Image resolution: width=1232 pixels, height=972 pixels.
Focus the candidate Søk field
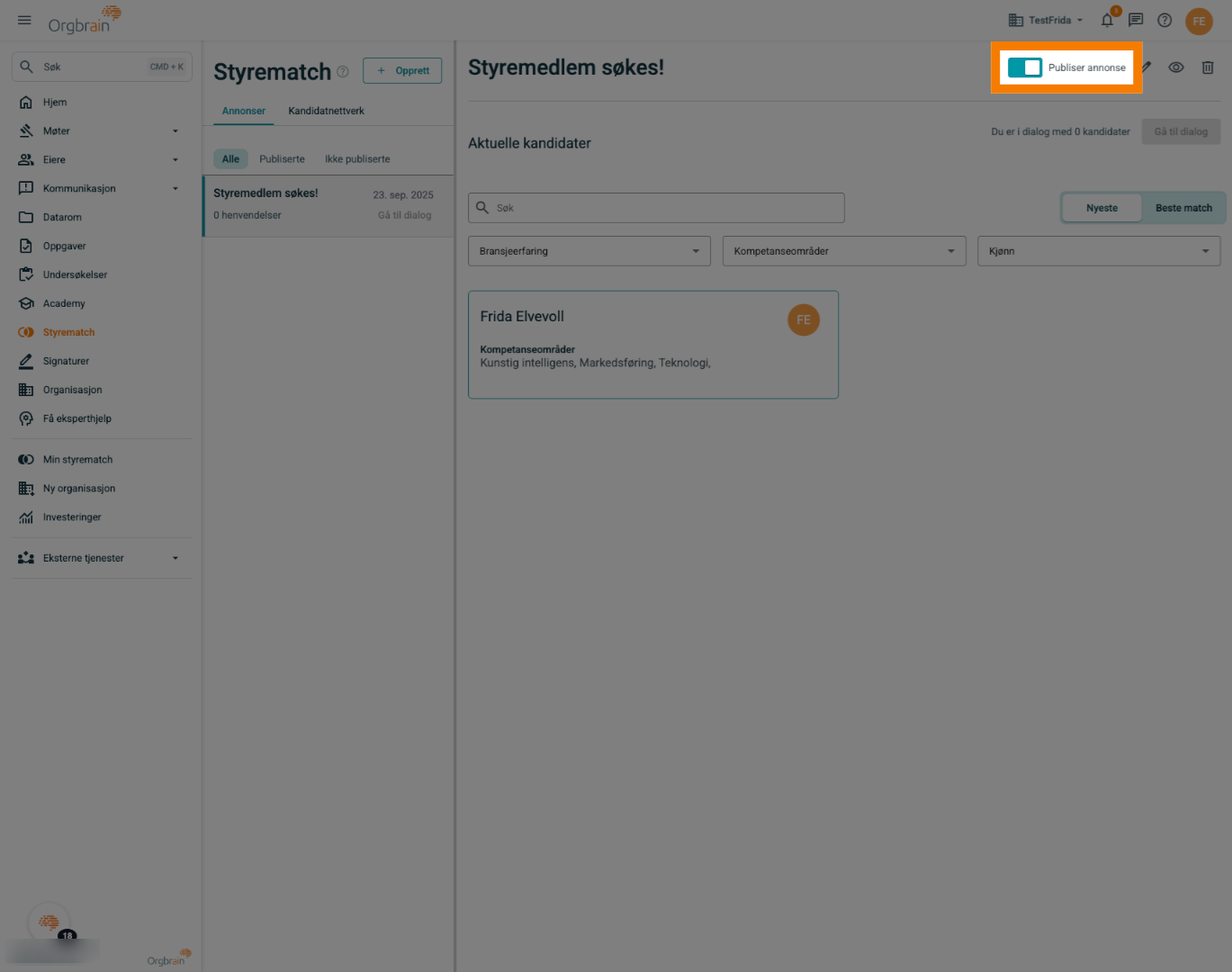point(656,208)
